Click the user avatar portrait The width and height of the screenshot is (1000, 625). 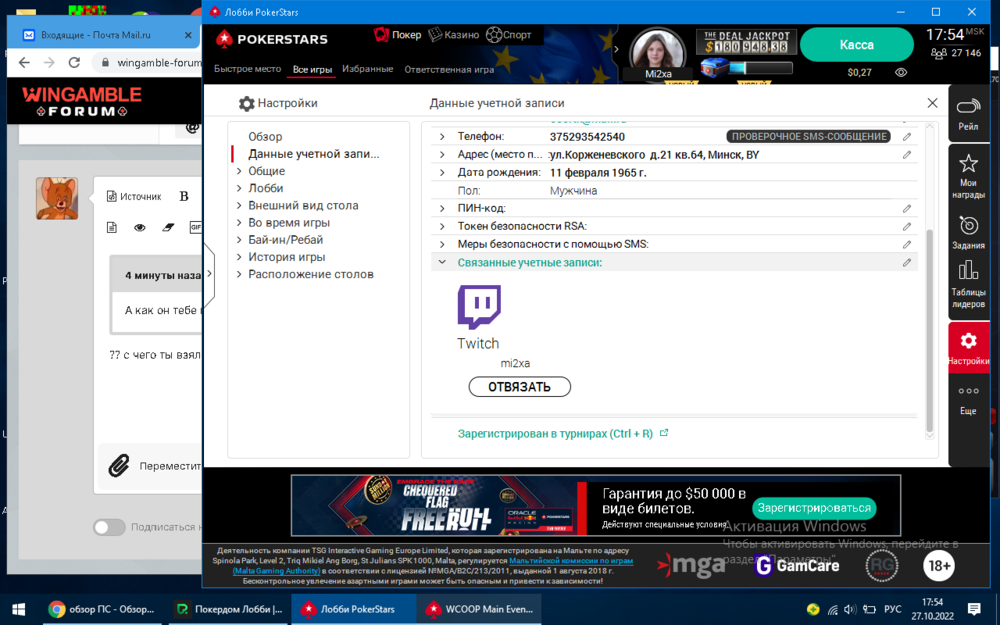coord(658,50)
